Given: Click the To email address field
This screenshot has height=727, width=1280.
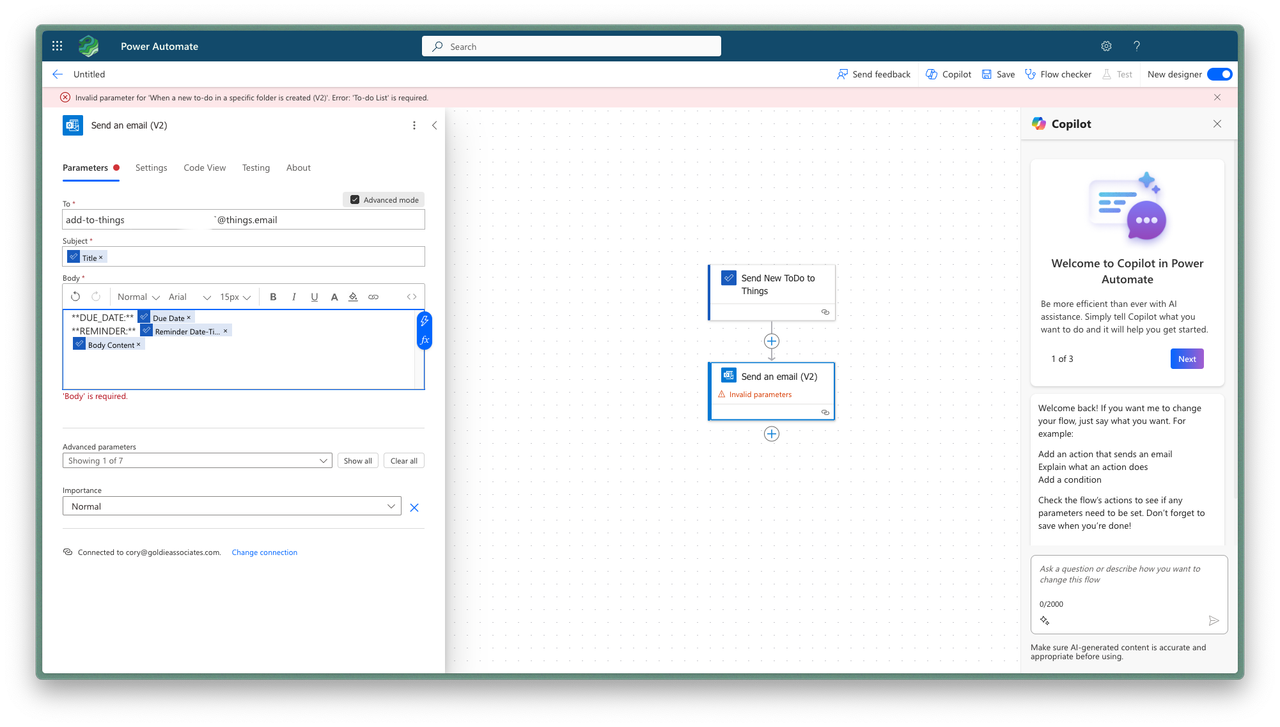Looking at the screenshot, I should tap(243, 220).
